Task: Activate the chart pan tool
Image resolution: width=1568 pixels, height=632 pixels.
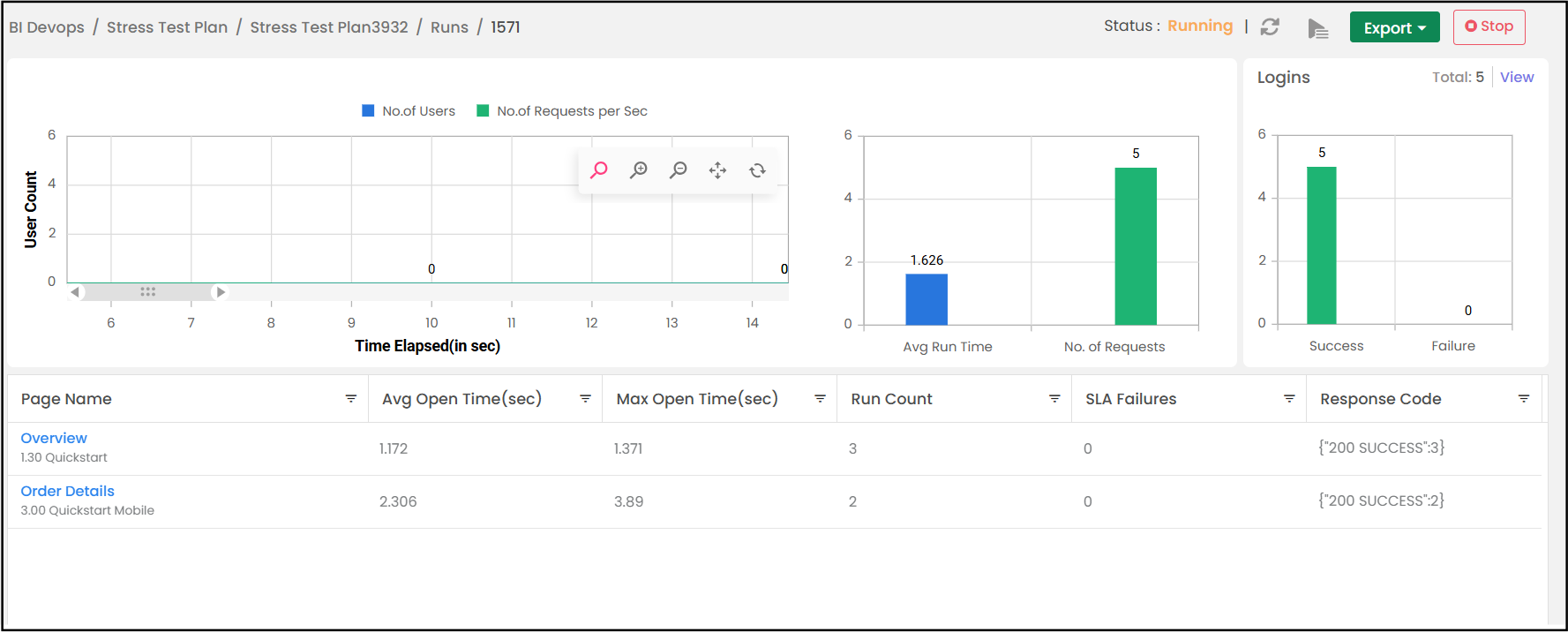Action: (717, 170)
